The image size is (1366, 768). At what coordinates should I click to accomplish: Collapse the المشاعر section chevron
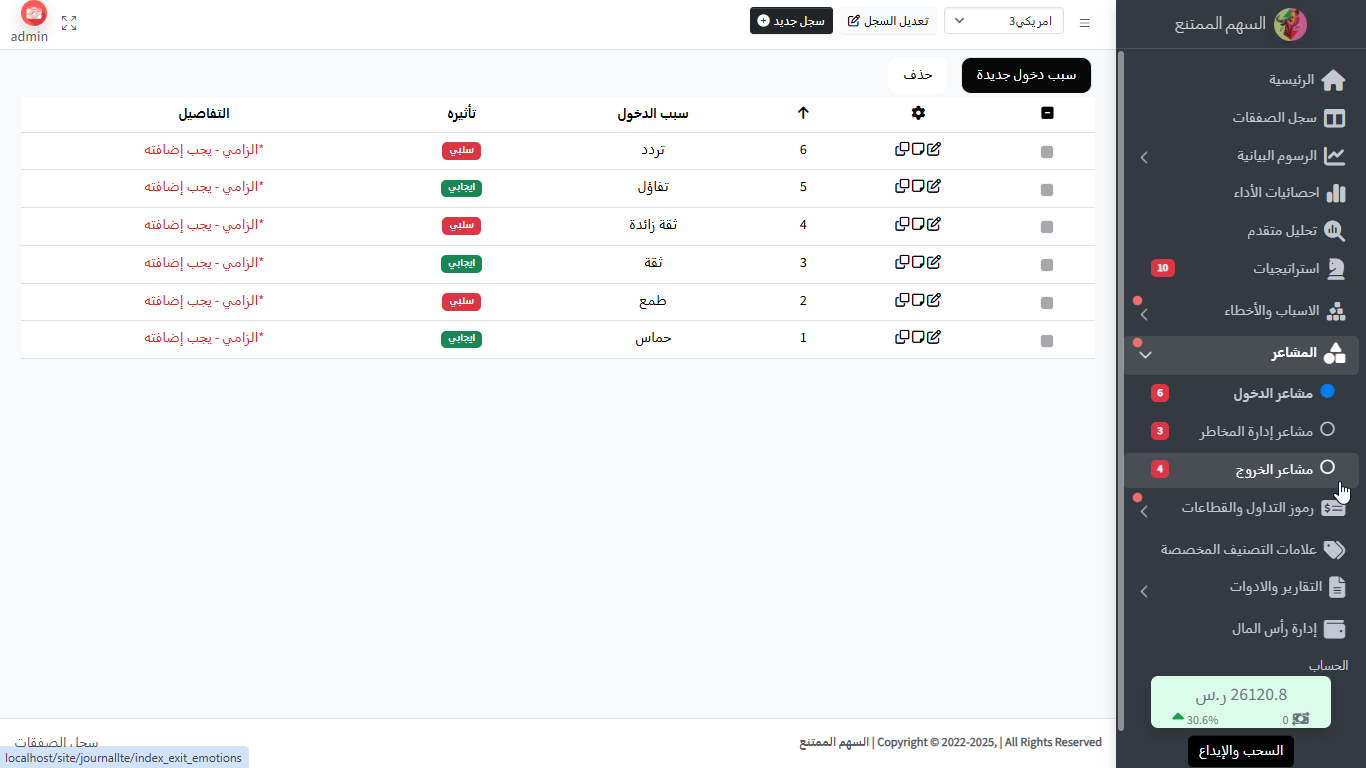[x=1145, y=355]
